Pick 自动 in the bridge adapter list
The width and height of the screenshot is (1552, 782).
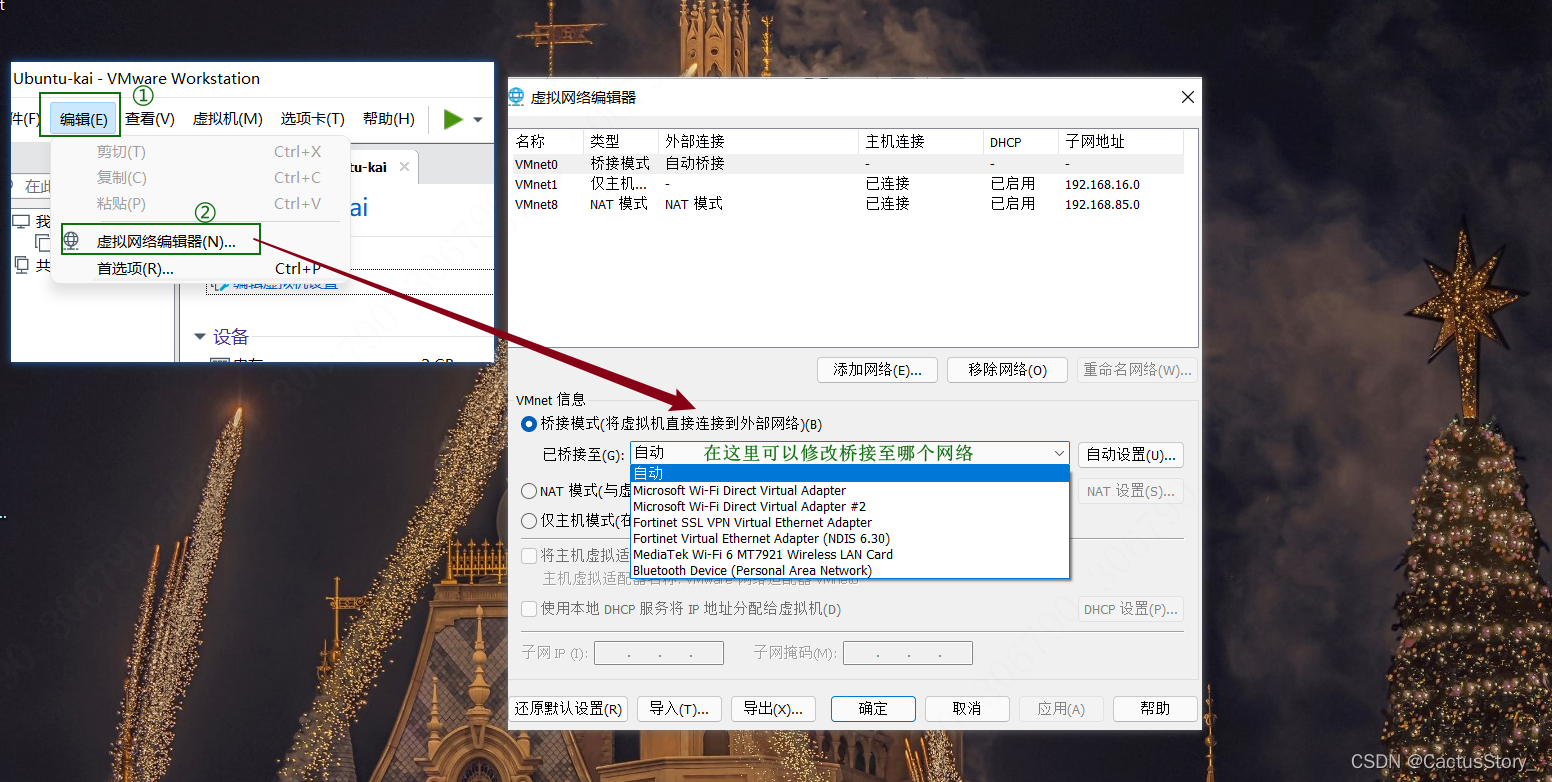[x=850, y=474]
